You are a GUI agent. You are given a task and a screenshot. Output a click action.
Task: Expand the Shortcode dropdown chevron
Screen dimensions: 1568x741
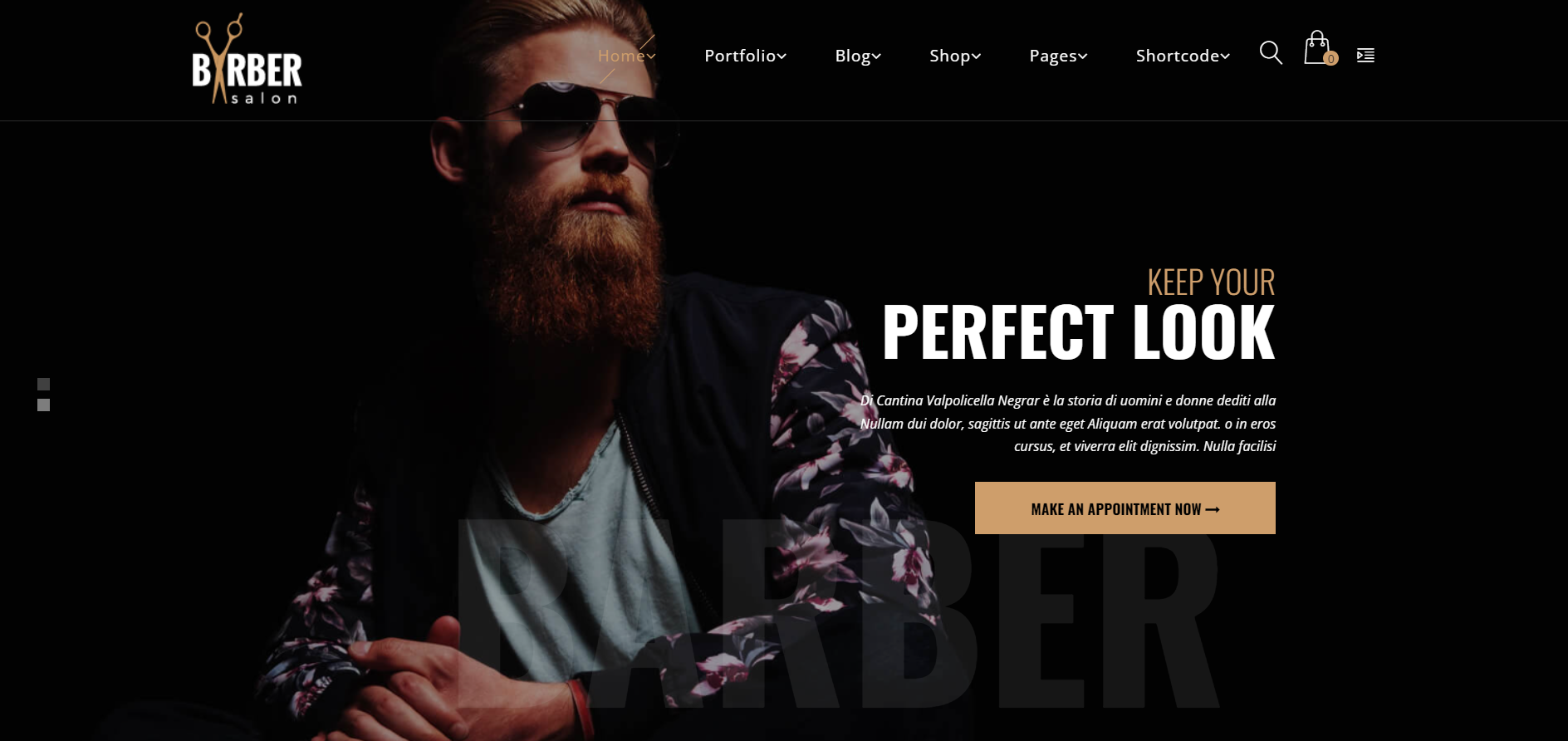(x=1225, y=56)
